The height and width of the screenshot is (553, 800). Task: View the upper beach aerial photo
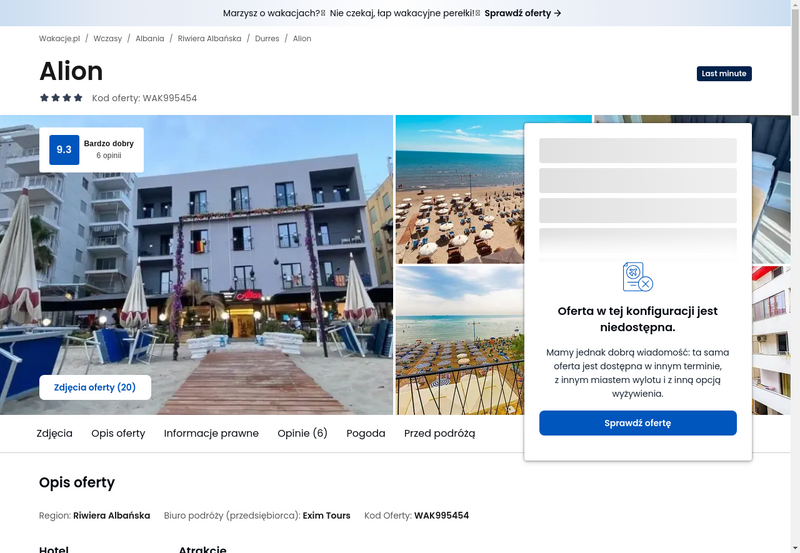point(458,190)
